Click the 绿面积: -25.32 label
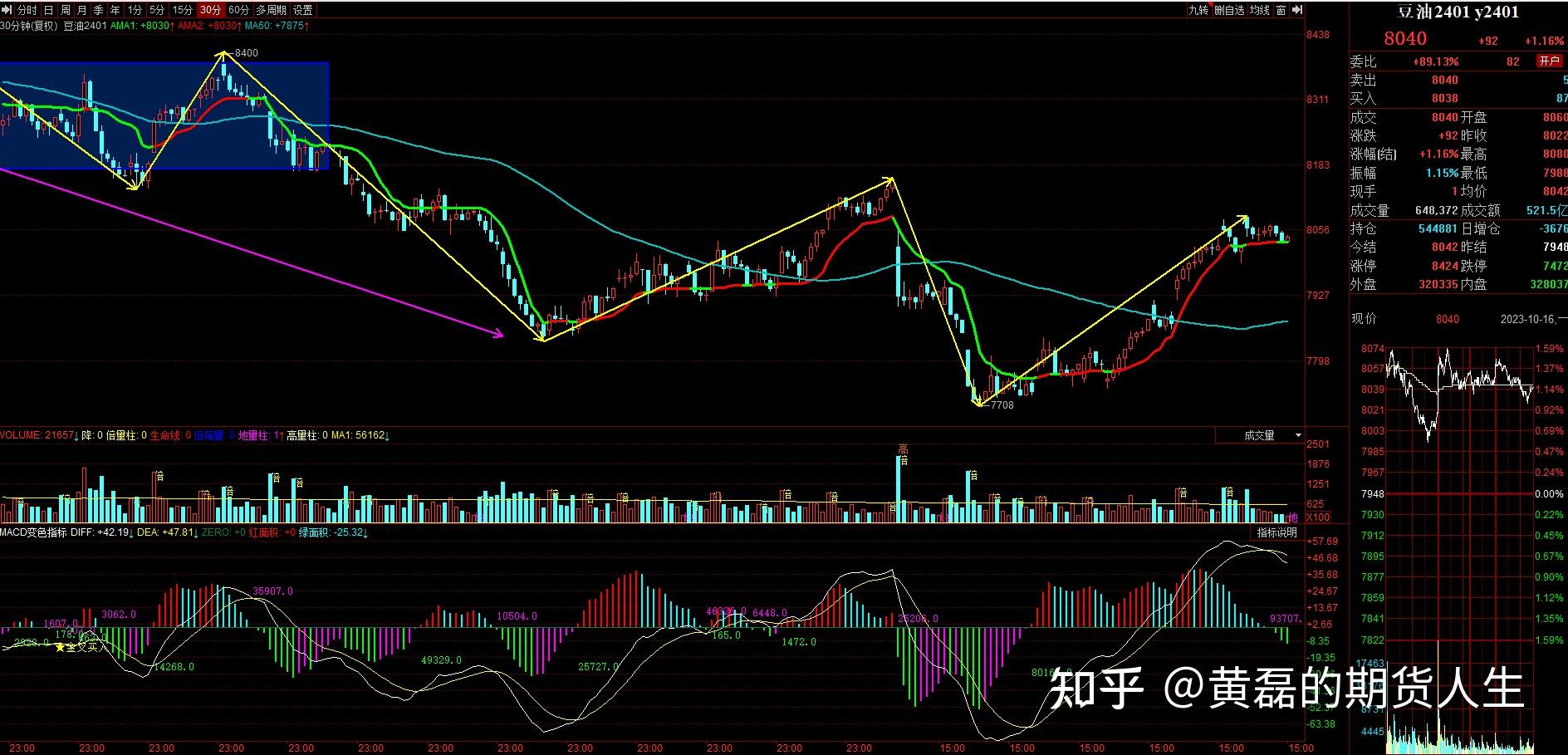The height and width of the screenshot is (755, 1568). pos(333,532)
